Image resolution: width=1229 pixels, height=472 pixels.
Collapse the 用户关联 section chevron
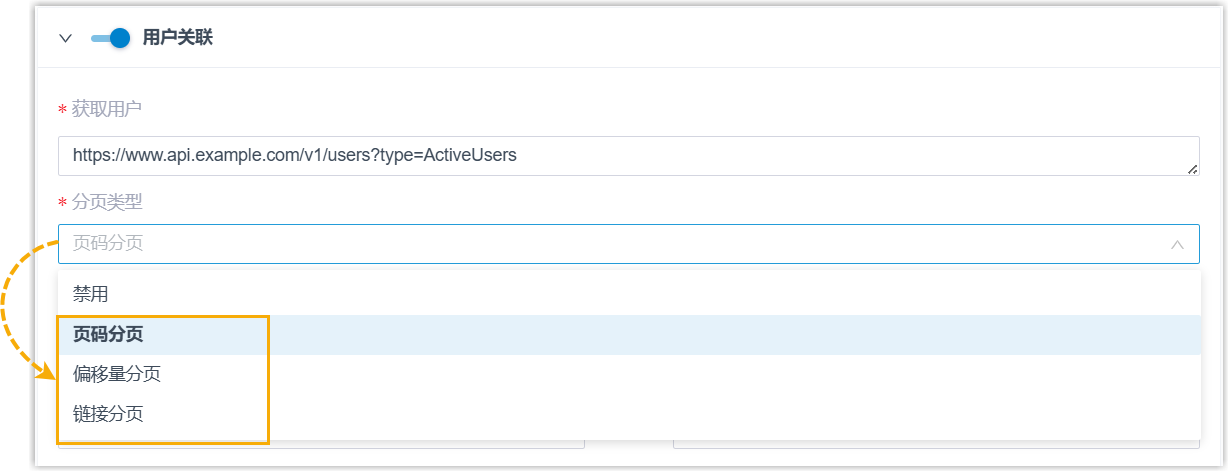66,38
